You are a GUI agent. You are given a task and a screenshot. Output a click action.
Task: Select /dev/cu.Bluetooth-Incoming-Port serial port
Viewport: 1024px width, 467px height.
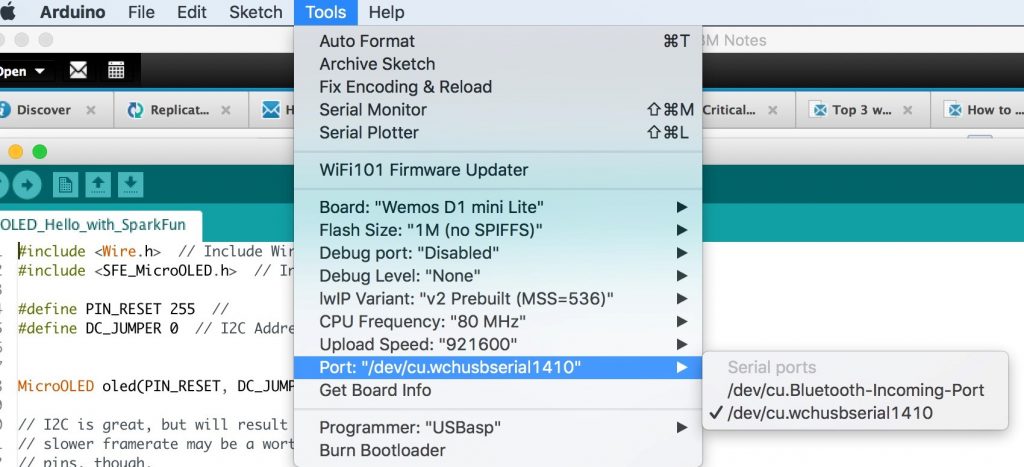point(856,390)
